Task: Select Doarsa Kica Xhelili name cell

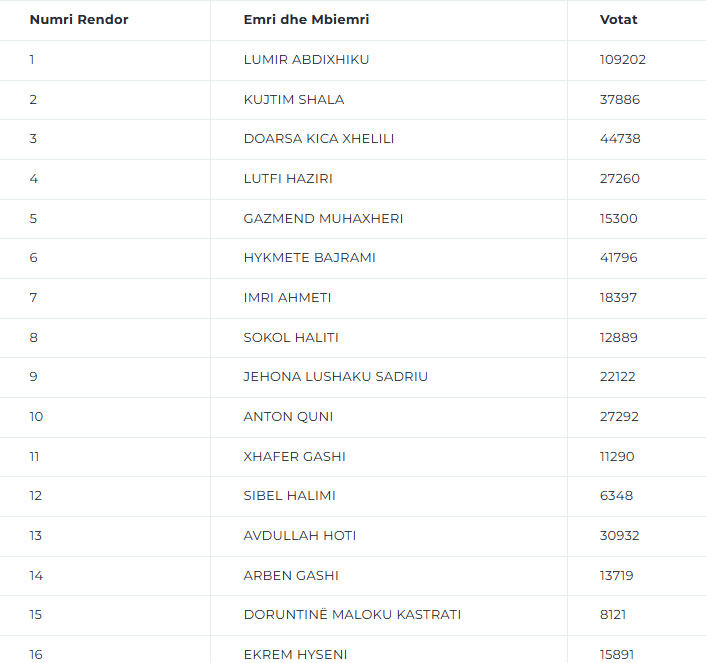Action: coord(319,139)
